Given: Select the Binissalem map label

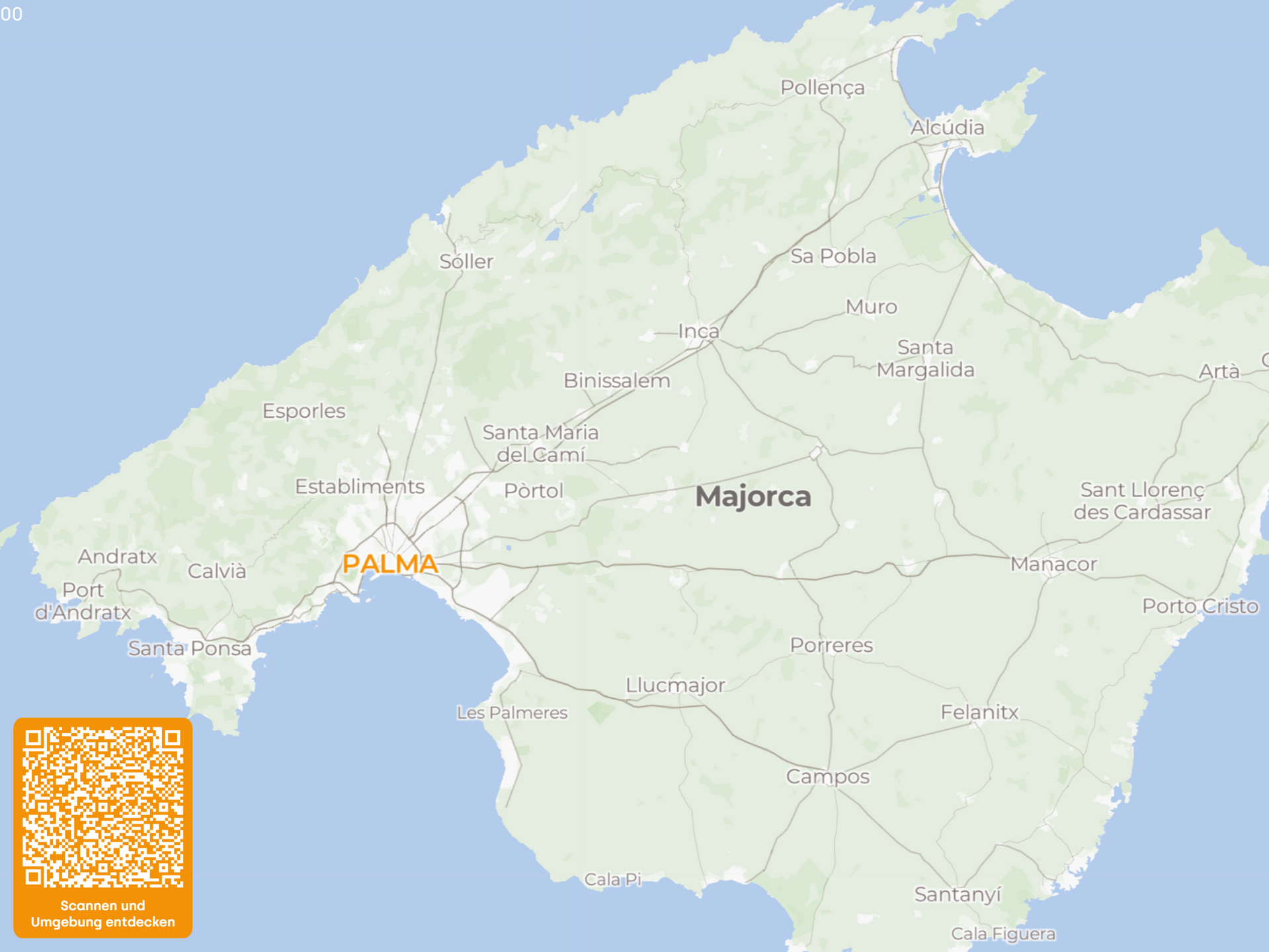Looking at the screenshot, I should pyautogui.click(x=616, y=381).
